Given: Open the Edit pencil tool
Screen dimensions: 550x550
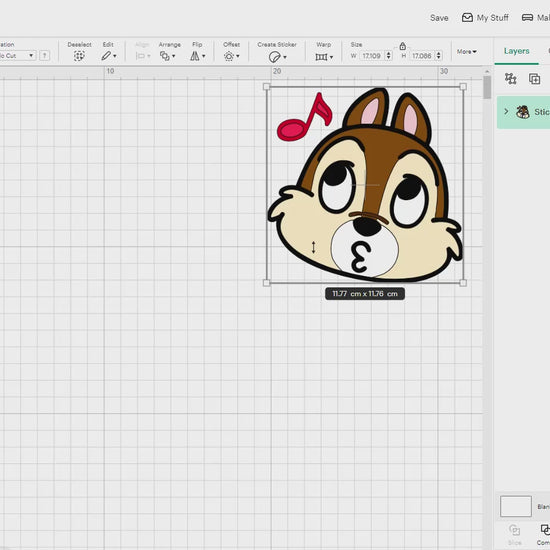Looking at the screenshot, I should coord(109,56).
